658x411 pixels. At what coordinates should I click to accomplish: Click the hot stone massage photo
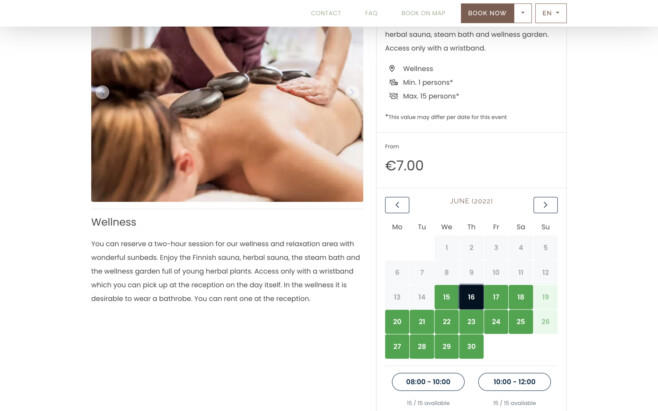[227, 114]
